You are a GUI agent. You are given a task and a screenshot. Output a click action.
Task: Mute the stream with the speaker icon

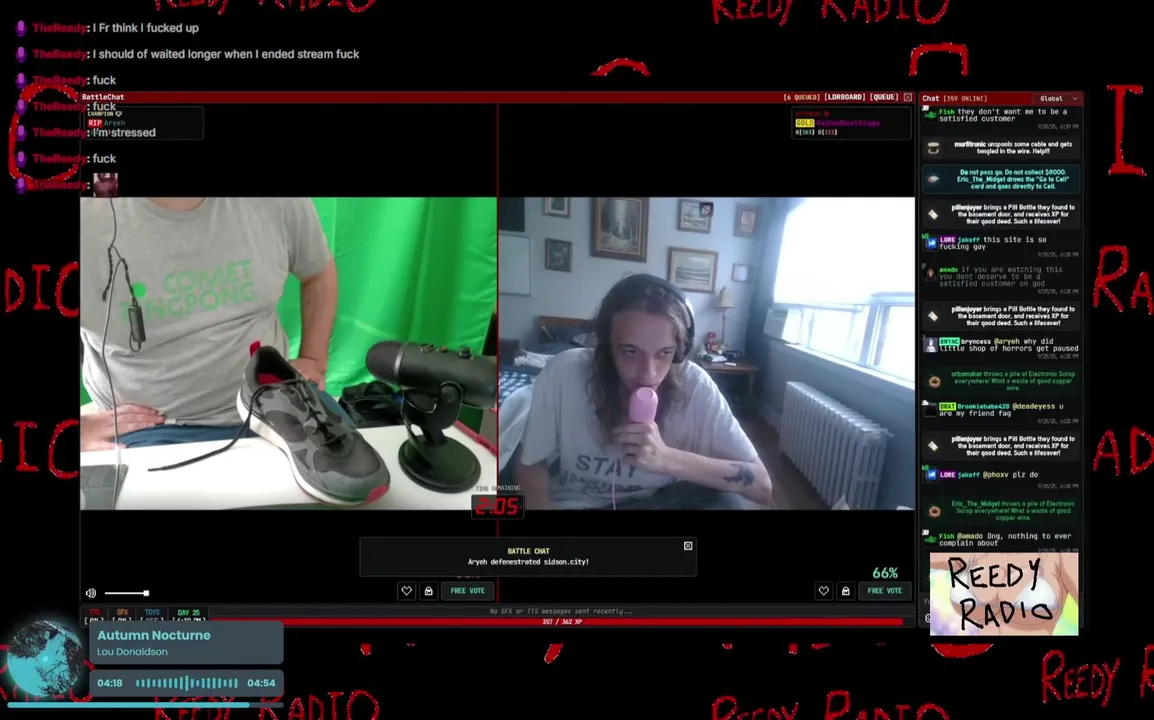tap(91, 593)
